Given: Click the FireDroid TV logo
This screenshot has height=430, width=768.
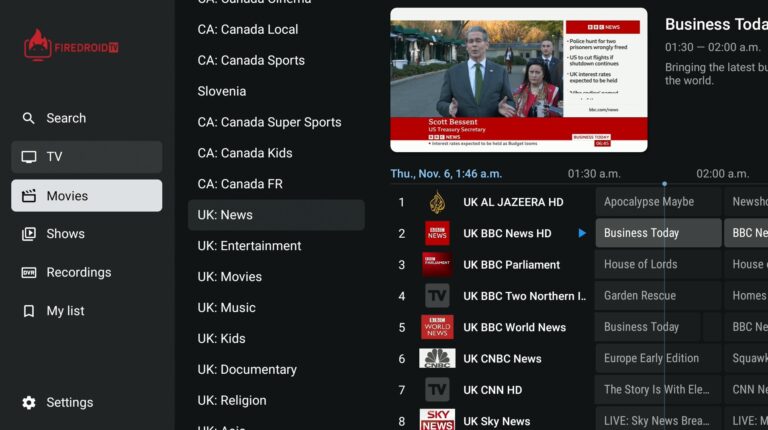Looking at the screenshot, I should (71, 45).
